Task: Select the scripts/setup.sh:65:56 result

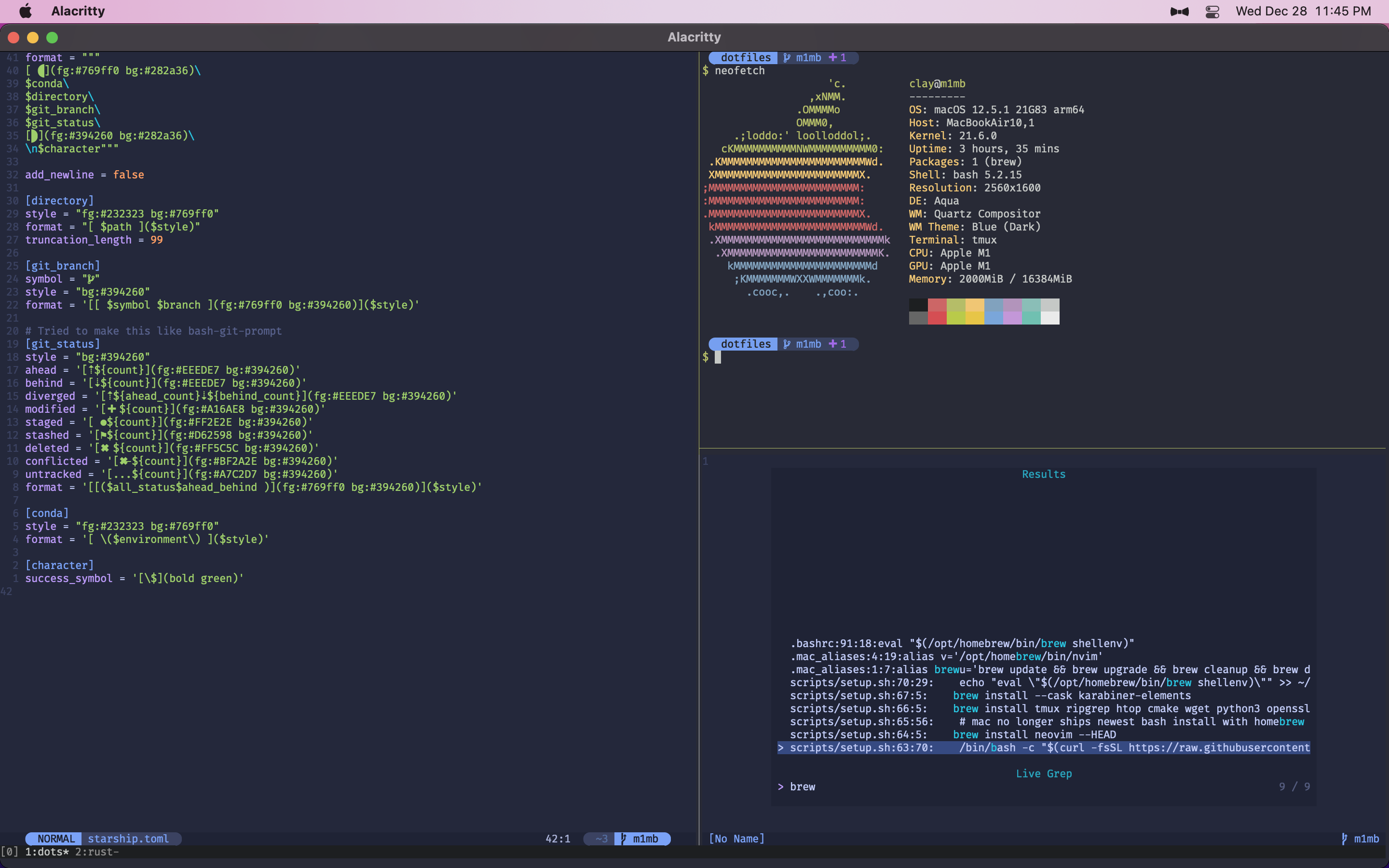Action: (x=1047, y=721)
